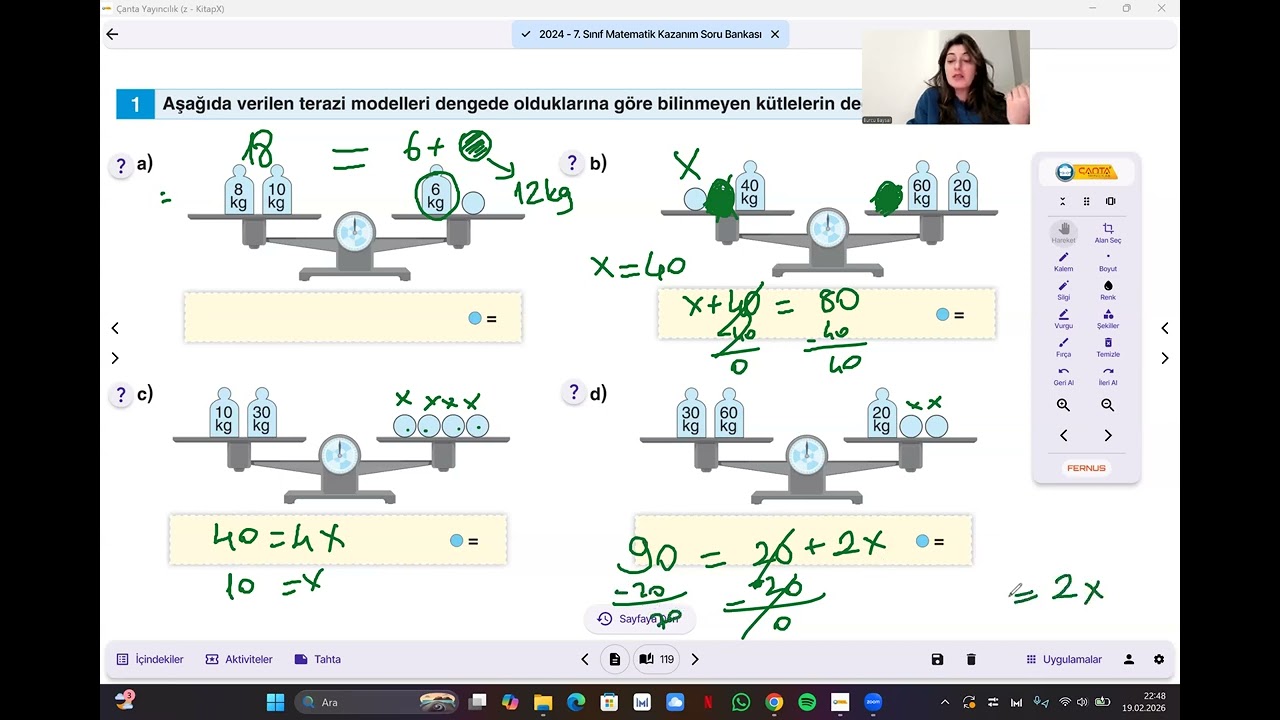Click right-edge next page chevron below
The height and width of the screenshot is (720, 1280).
pos(1165,358)
